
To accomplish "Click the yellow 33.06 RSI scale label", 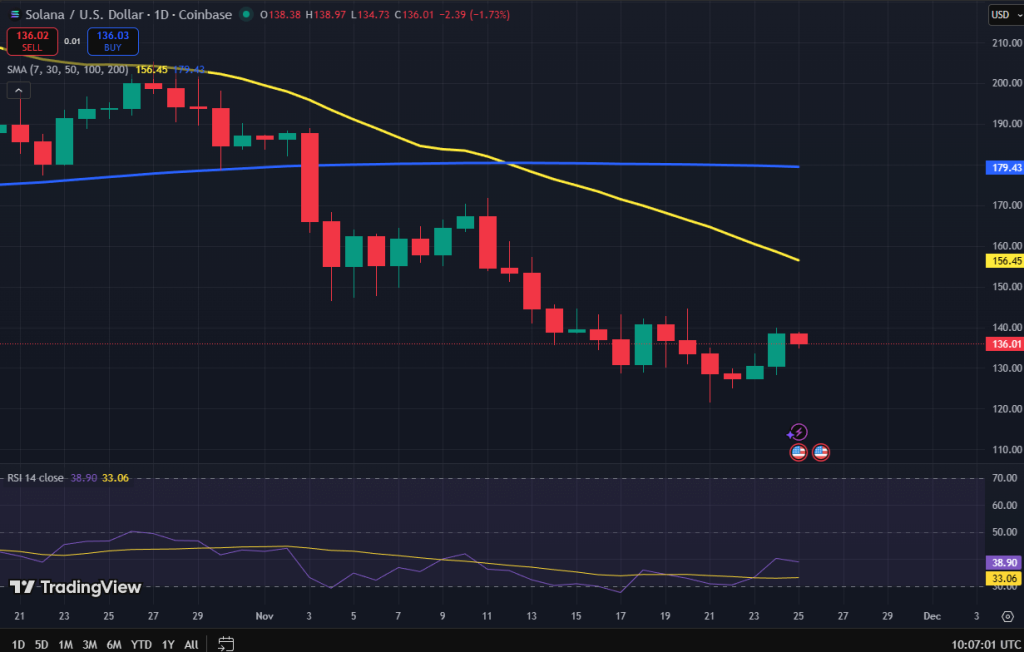I will [1003, 578].
